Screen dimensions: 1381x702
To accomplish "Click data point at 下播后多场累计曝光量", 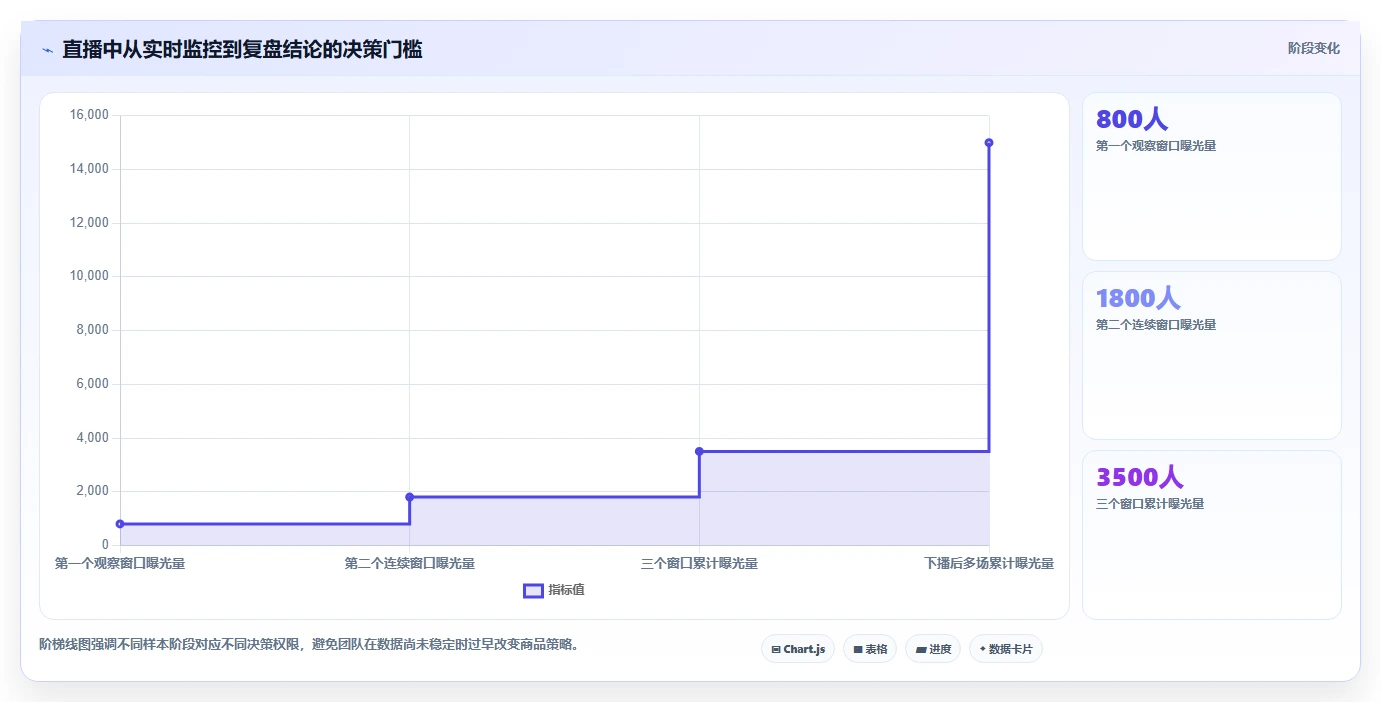I will click(989, 142).
